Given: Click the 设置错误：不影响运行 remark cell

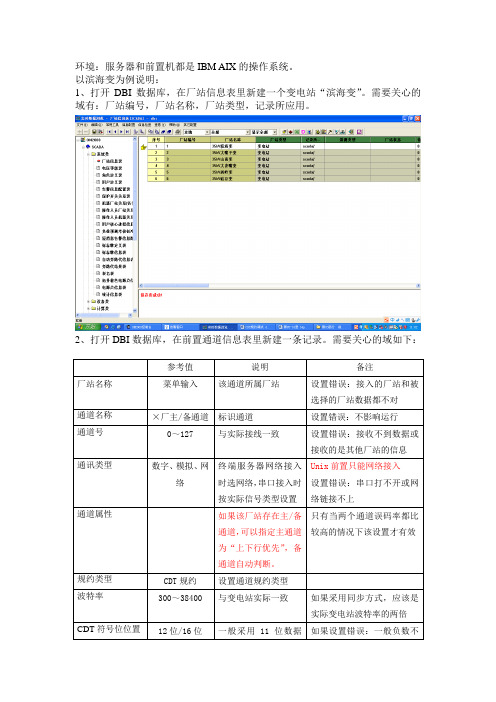Looking at the screenshot, I should point(354,417).
